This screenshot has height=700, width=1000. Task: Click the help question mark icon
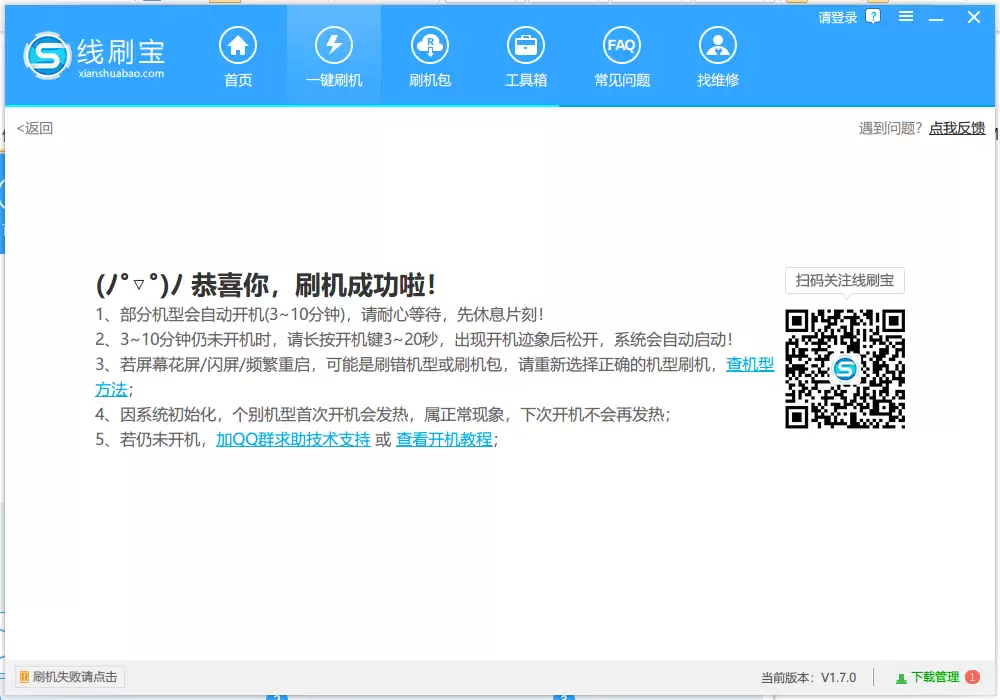pos(873,17)
